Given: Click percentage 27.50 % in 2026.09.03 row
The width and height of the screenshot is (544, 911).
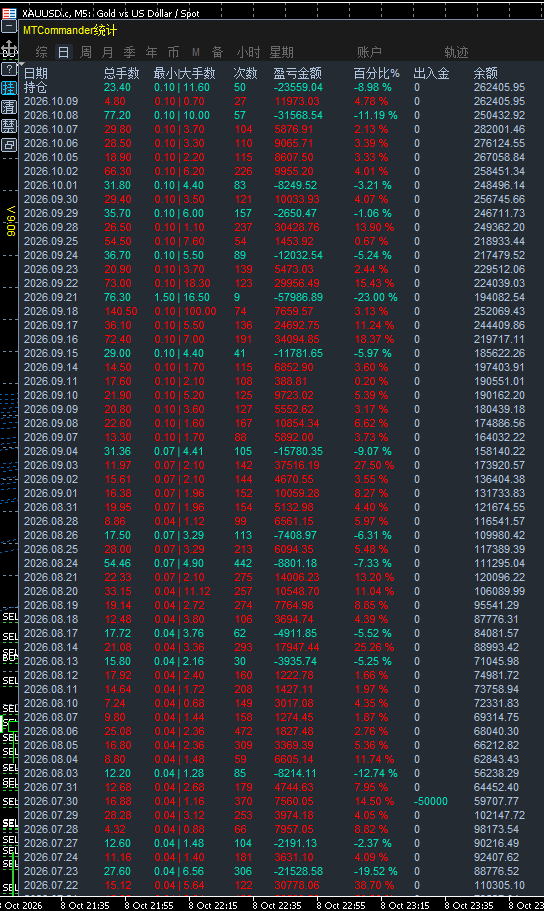Looking at the screenshot, I should [374, 465].
